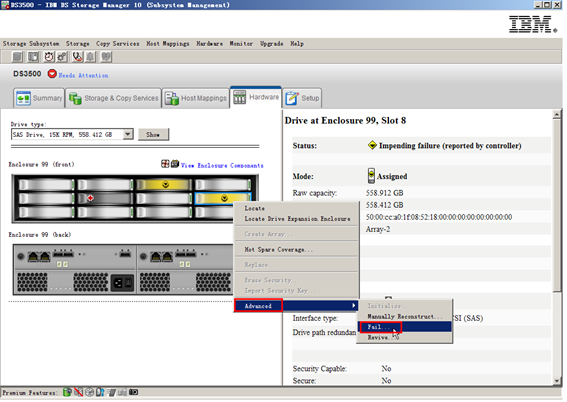Click the red-white icon left of View Enclosure Components
Viewport: 567px width, 402px height.
[x=165, y=164]
